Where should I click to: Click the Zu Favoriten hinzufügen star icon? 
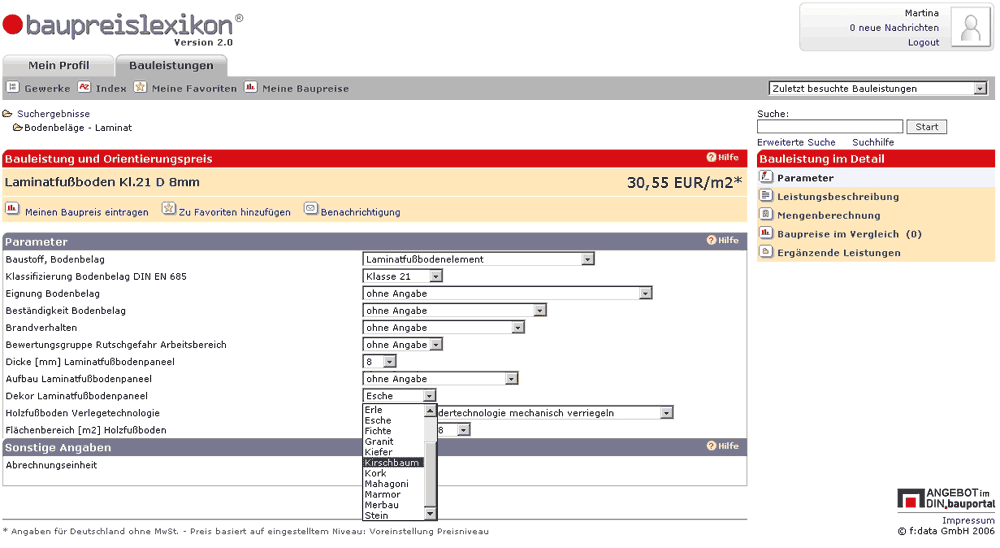click(x=168, y=209)
